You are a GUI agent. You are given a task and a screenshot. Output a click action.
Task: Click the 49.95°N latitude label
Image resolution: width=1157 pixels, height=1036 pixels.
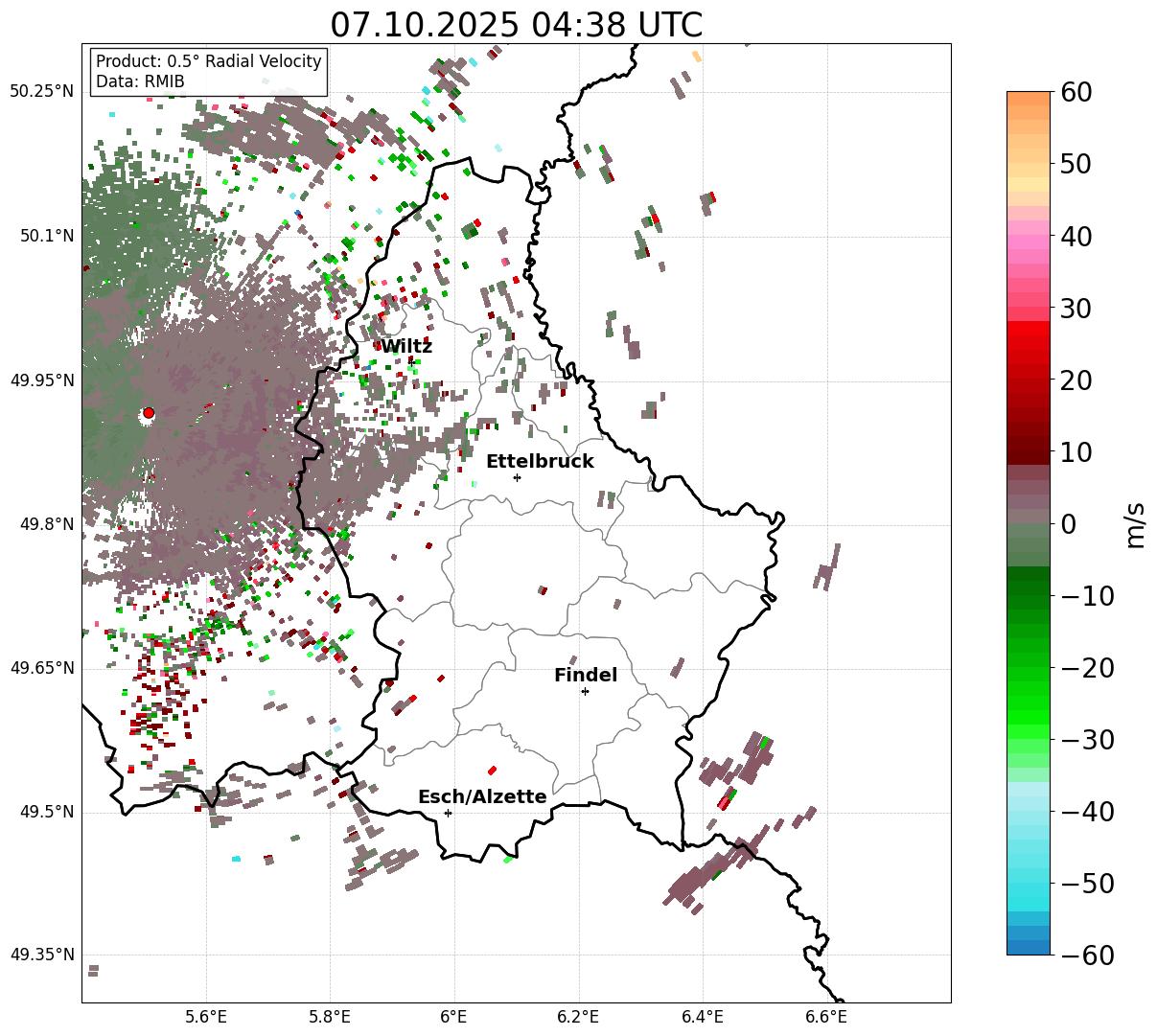[41, 380]
